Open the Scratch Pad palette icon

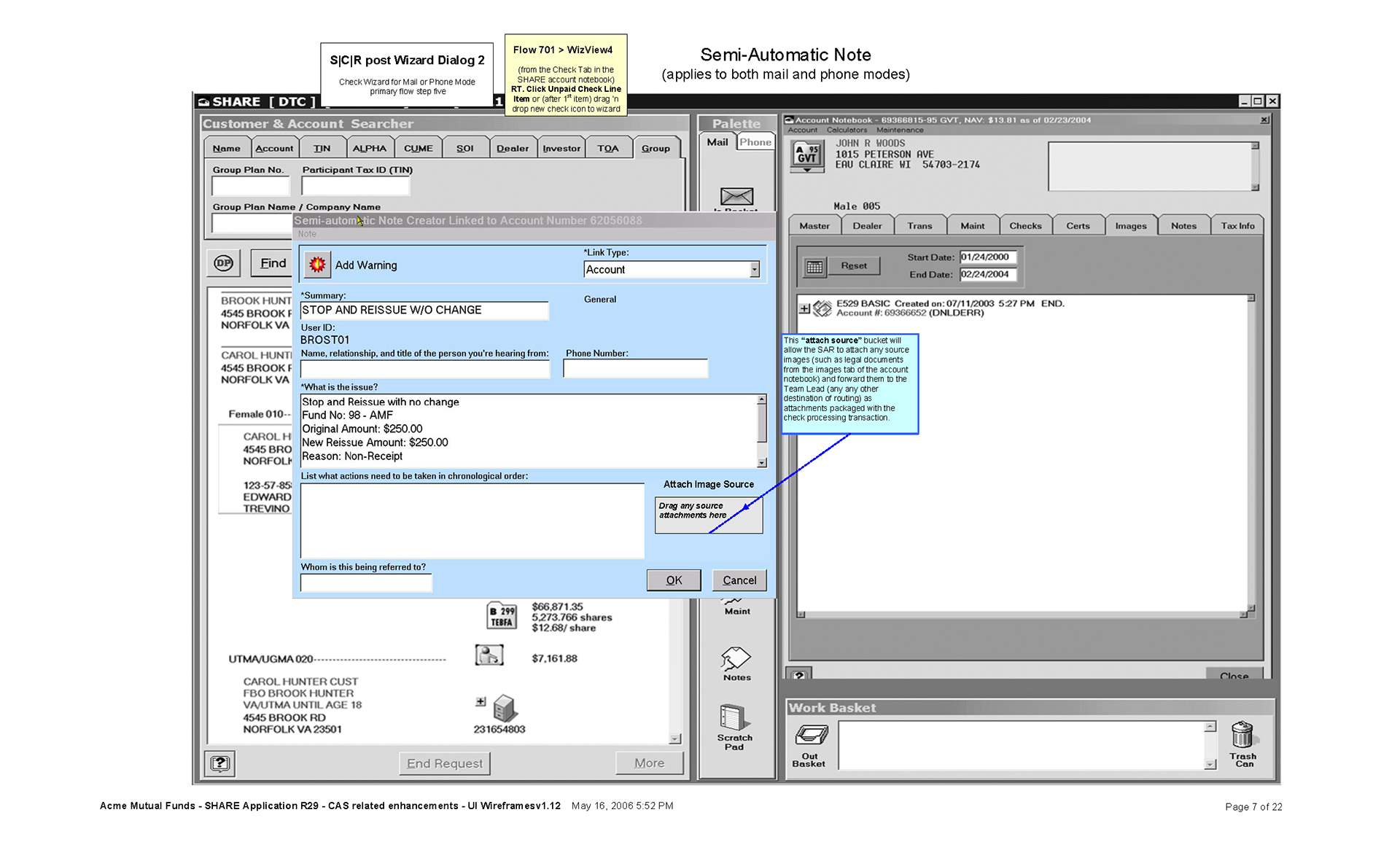[734, 719]
